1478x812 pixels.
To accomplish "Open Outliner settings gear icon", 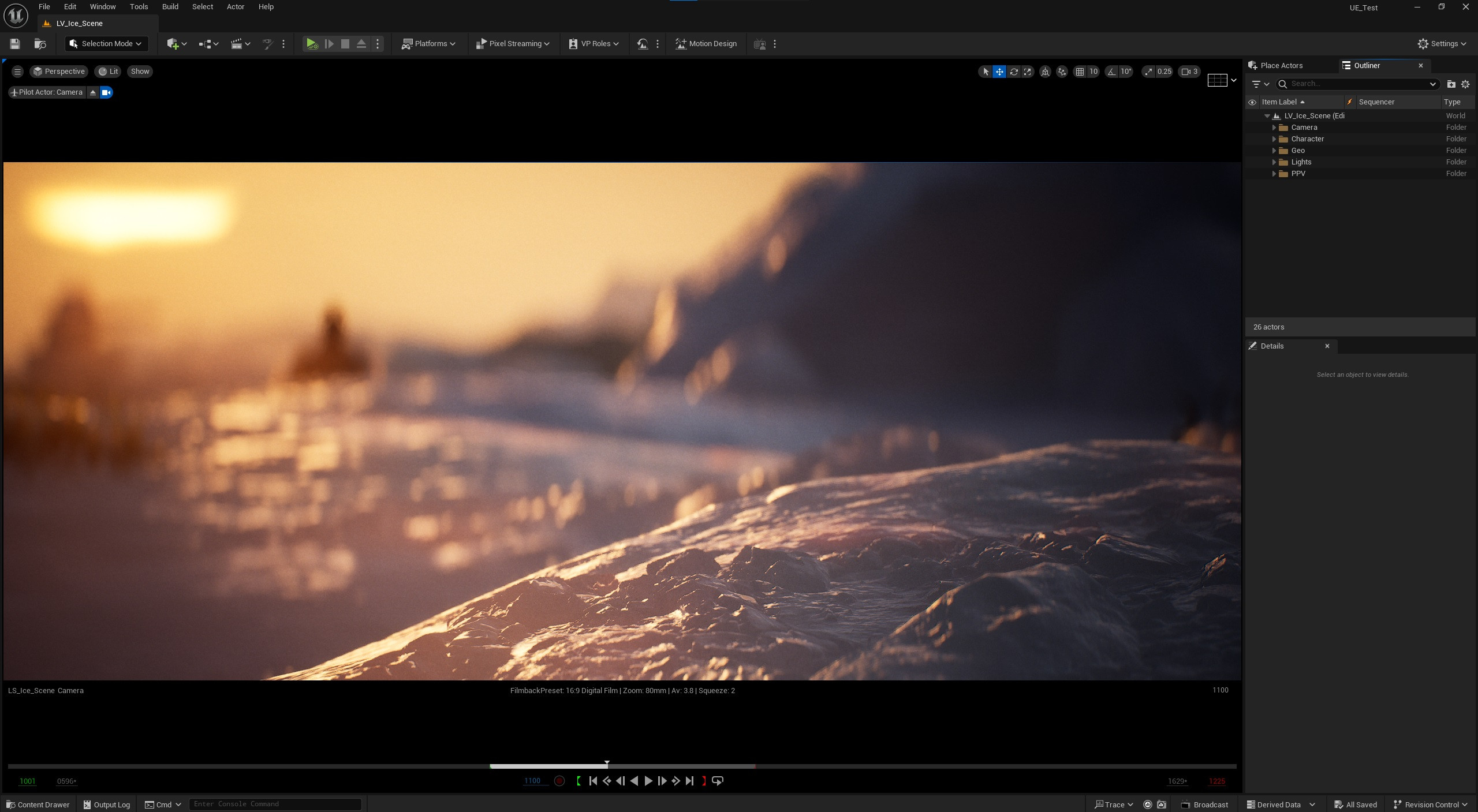I will [1465, 84].
